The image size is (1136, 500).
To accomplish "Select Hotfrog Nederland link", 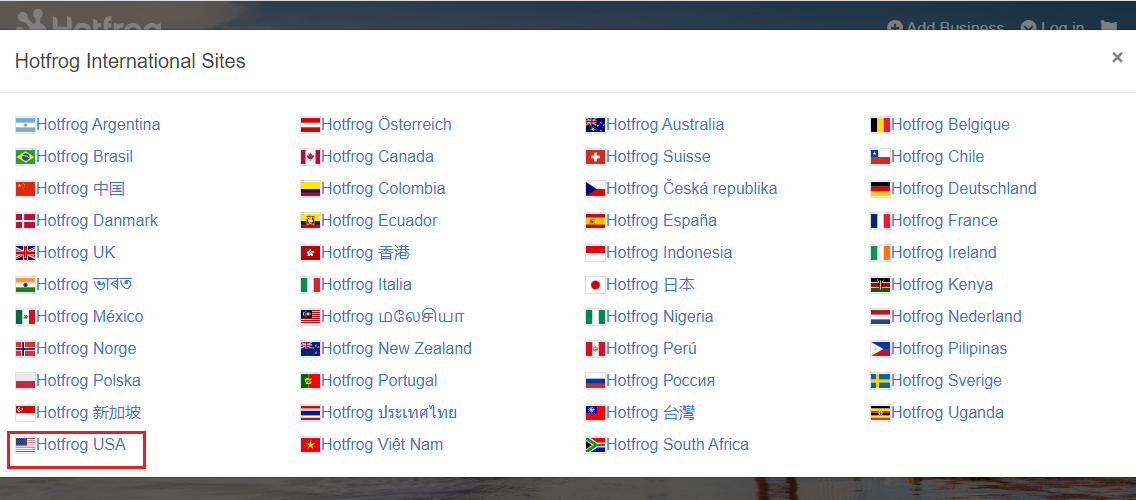I will pos(956,317).
